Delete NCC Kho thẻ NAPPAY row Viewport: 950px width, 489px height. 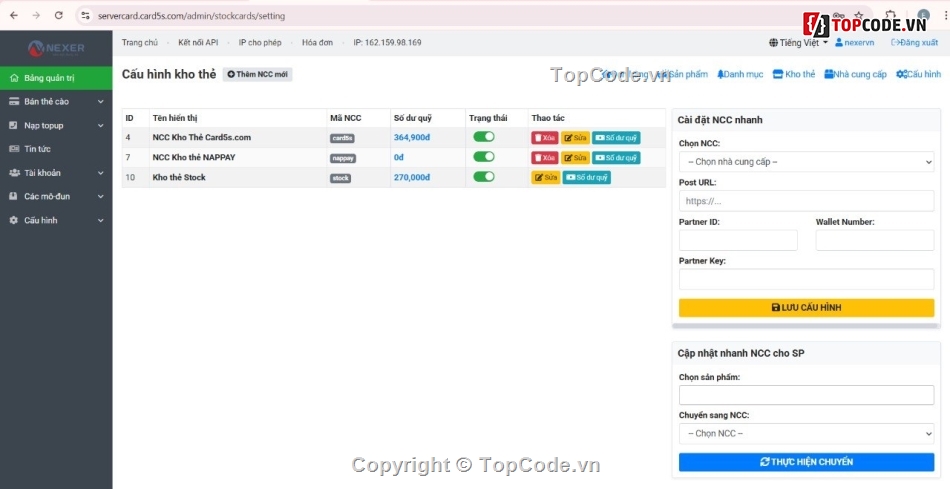coord(545,158)
